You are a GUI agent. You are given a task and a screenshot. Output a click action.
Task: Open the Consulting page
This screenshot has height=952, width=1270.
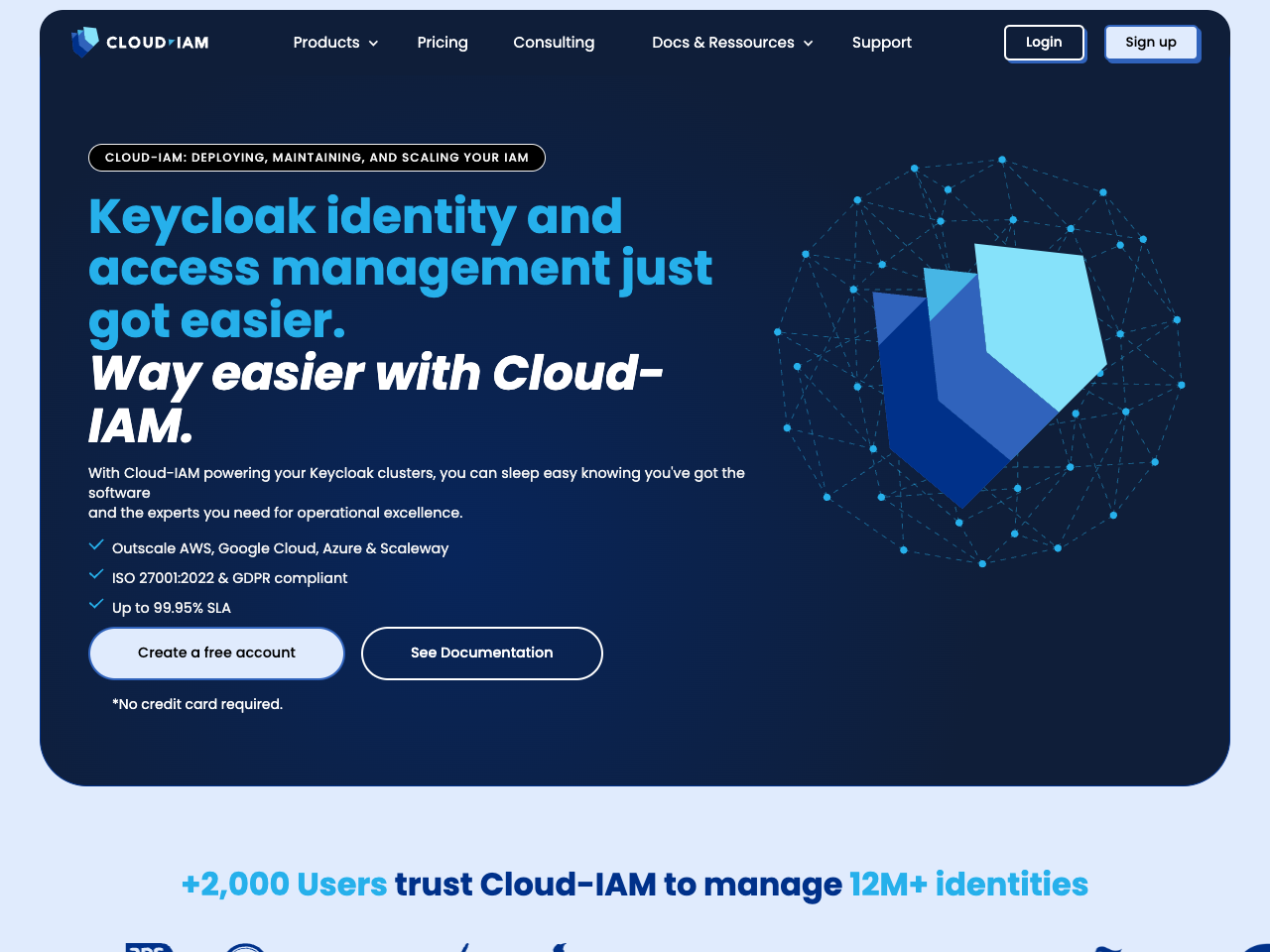pyautogui.click(x=554, y=43)
